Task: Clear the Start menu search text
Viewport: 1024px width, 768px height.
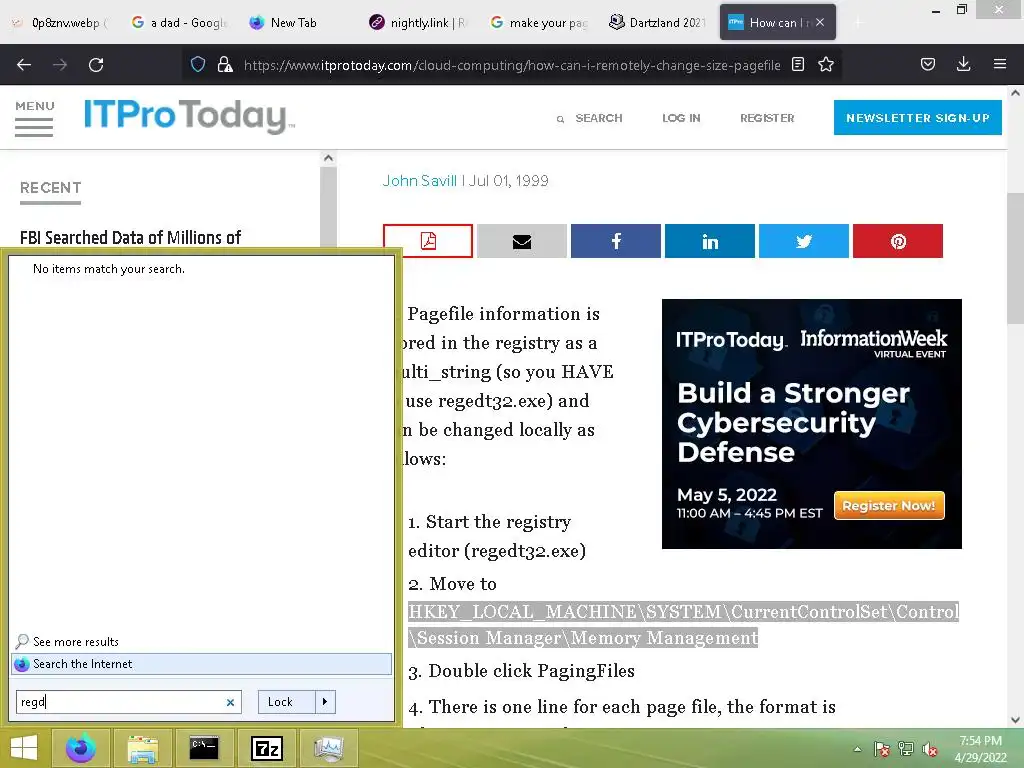Action: tap(230, 702)
